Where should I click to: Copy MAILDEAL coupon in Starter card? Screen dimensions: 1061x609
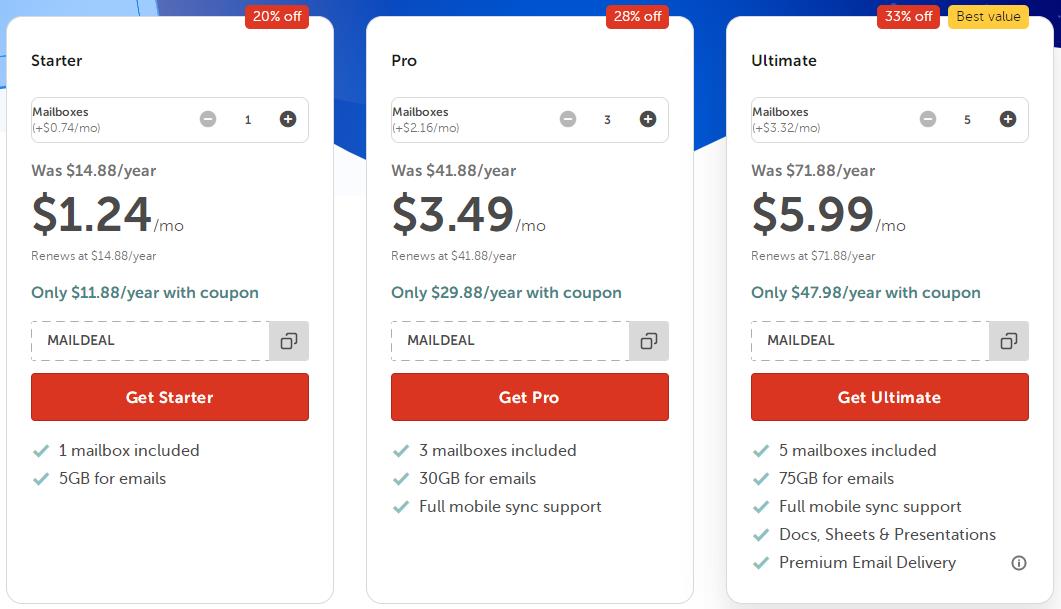click(x=289, y=341)
